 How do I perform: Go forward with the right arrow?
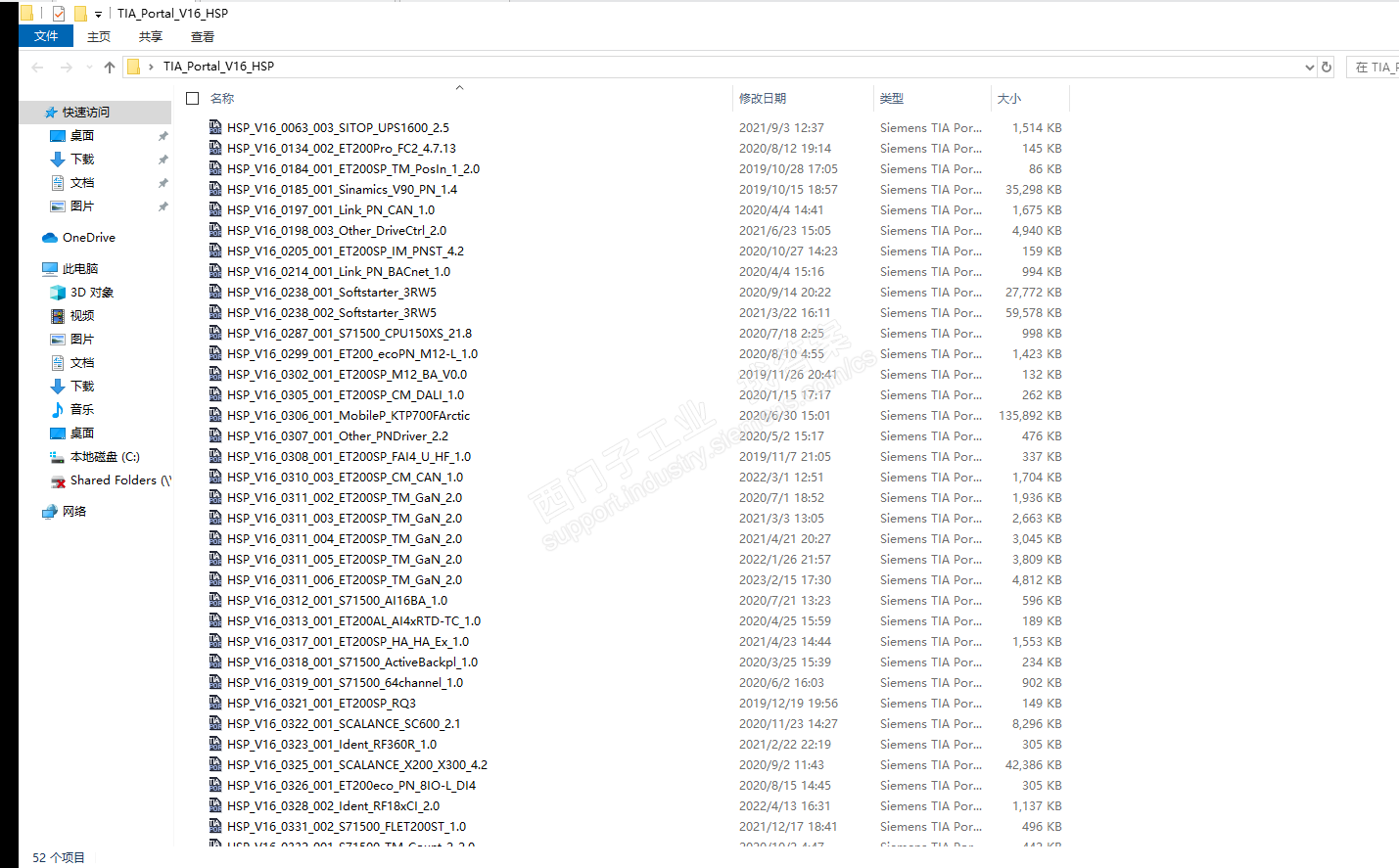tap(67, 68)
